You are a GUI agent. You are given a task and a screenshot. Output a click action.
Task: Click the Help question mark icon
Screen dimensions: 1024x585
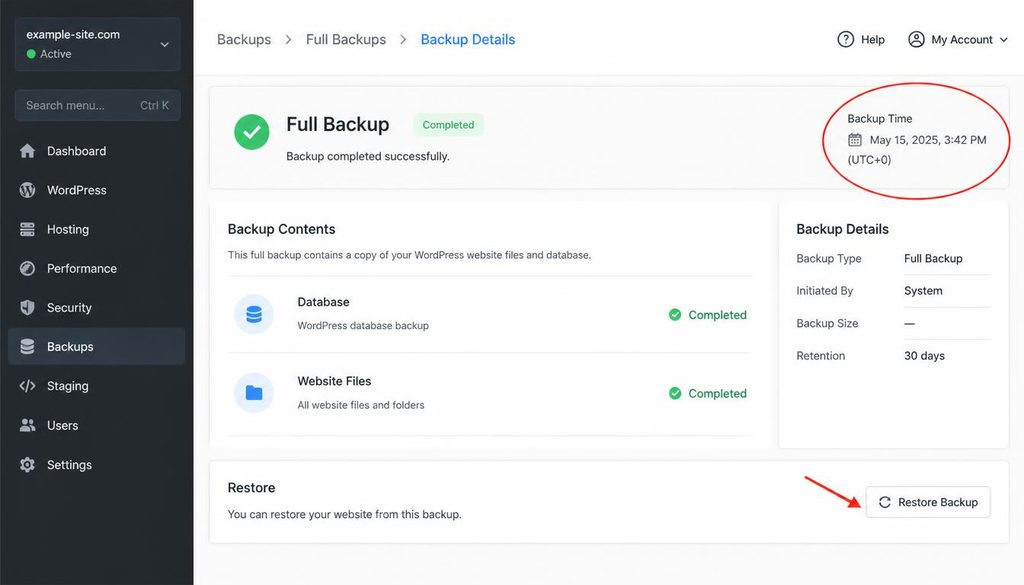tap(846, 39)
